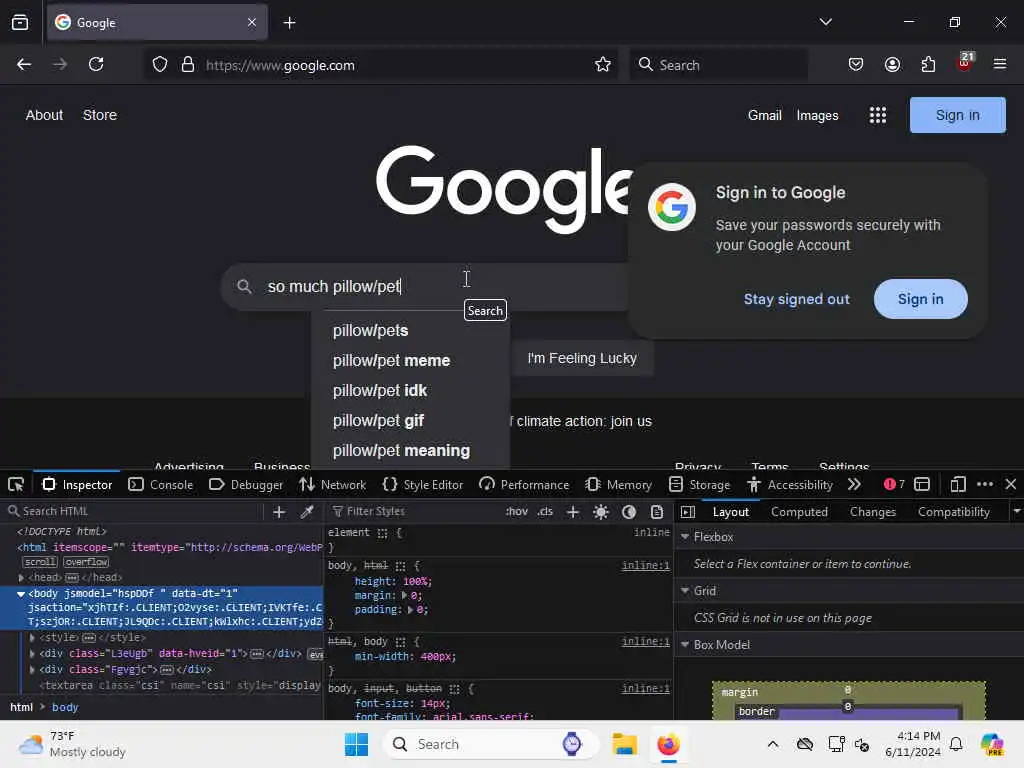
Task: Expand the div class L3eUgb node
Action: click(32, 654)
